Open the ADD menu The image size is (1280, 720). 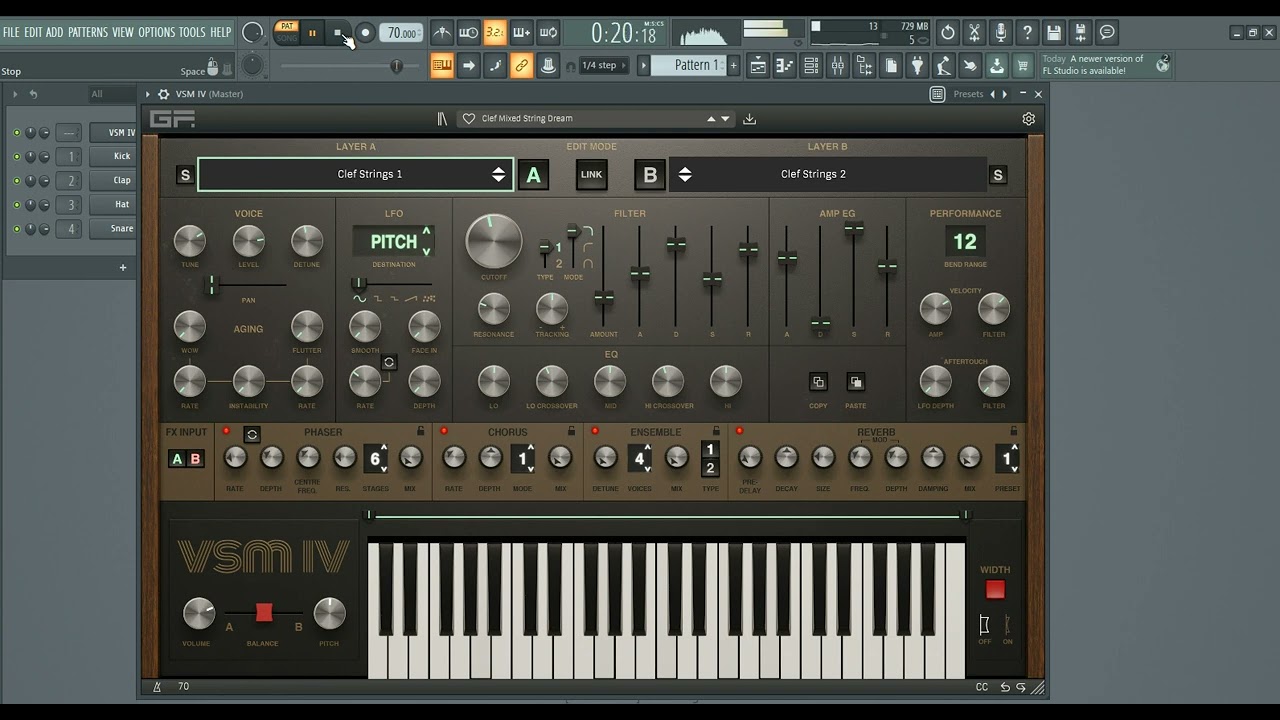pos(54,32)
